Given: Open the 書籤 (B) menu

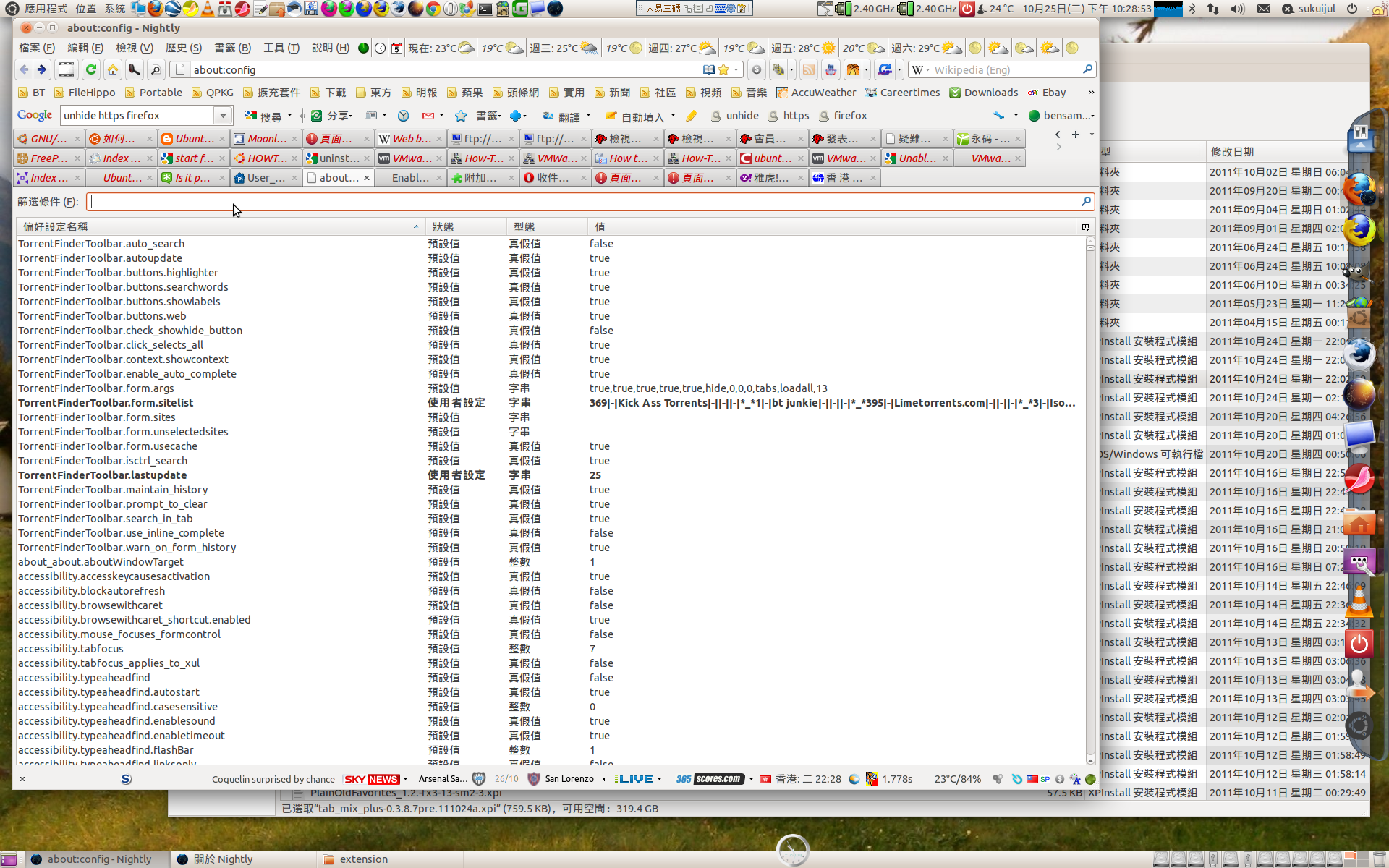Looking at the screenshot, I should 232,48.
